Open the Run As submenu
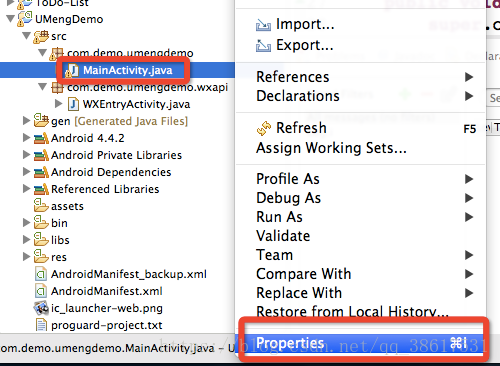 point(360,217)
